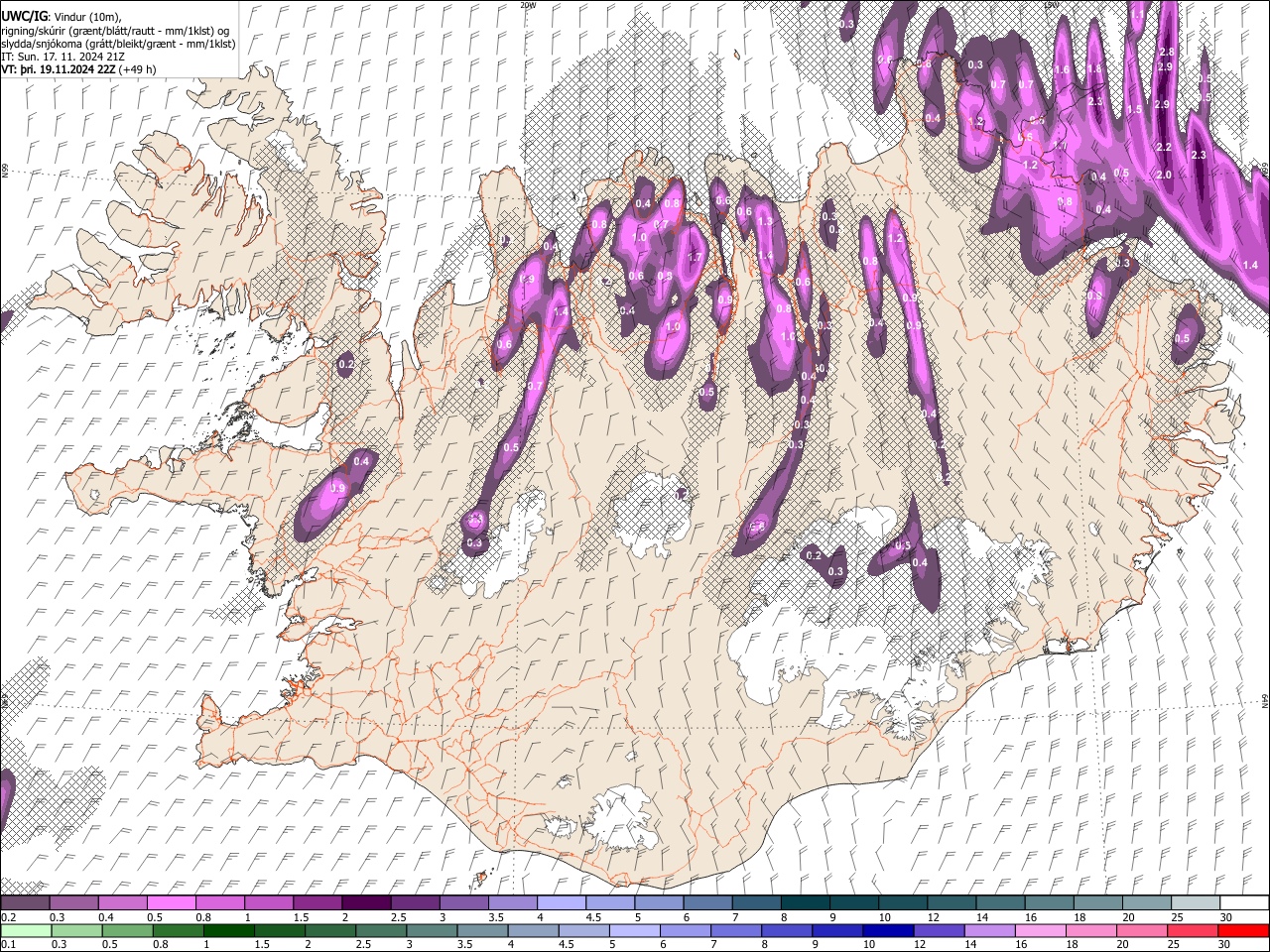Click the 'slydda/snjókoma' legend description line
This screenshot has width=1270, height=952.
tap(118, 44)
